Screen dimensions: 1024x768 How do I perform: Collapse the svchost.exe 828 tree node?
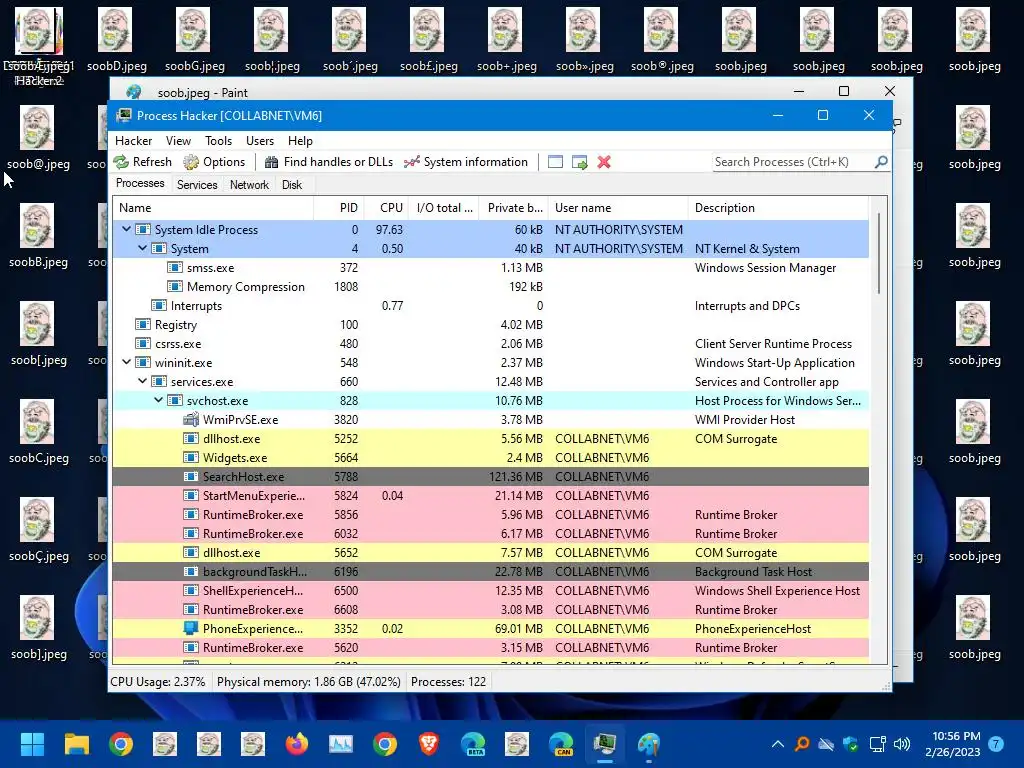(x=159, y=400)
